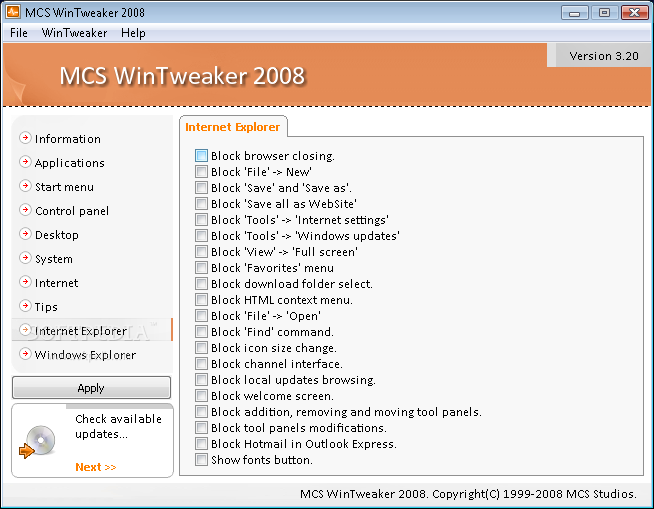Click the arrow icon beside Start menu
Viewport: 654px width, 509px height.
click(25, 186)
